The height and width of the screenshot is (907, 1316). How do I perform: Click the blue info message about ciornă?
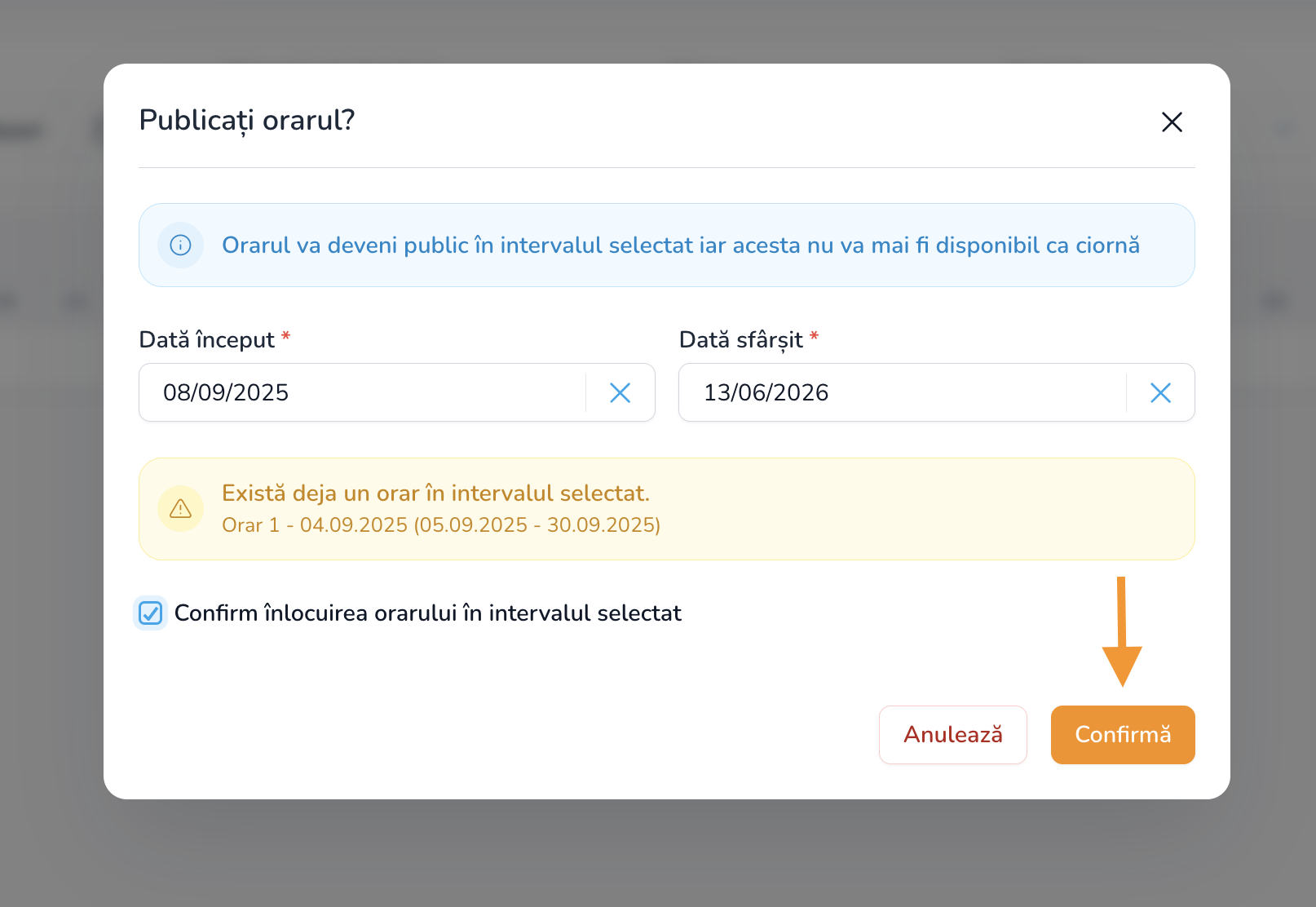click(x=681, y=246)
